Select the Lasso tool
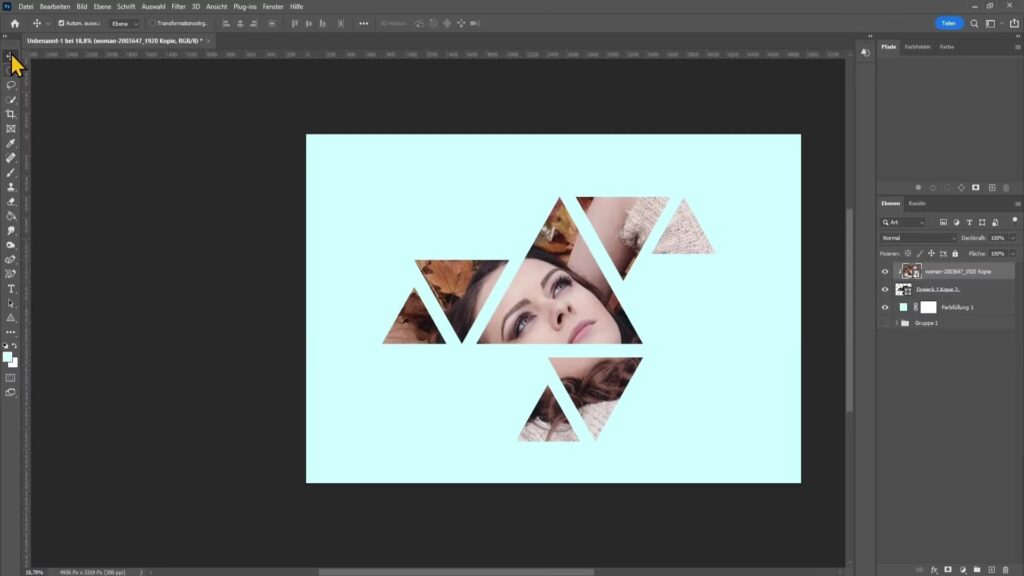The width and height of the screenshot is (1024, 576). tap(11, 85)
